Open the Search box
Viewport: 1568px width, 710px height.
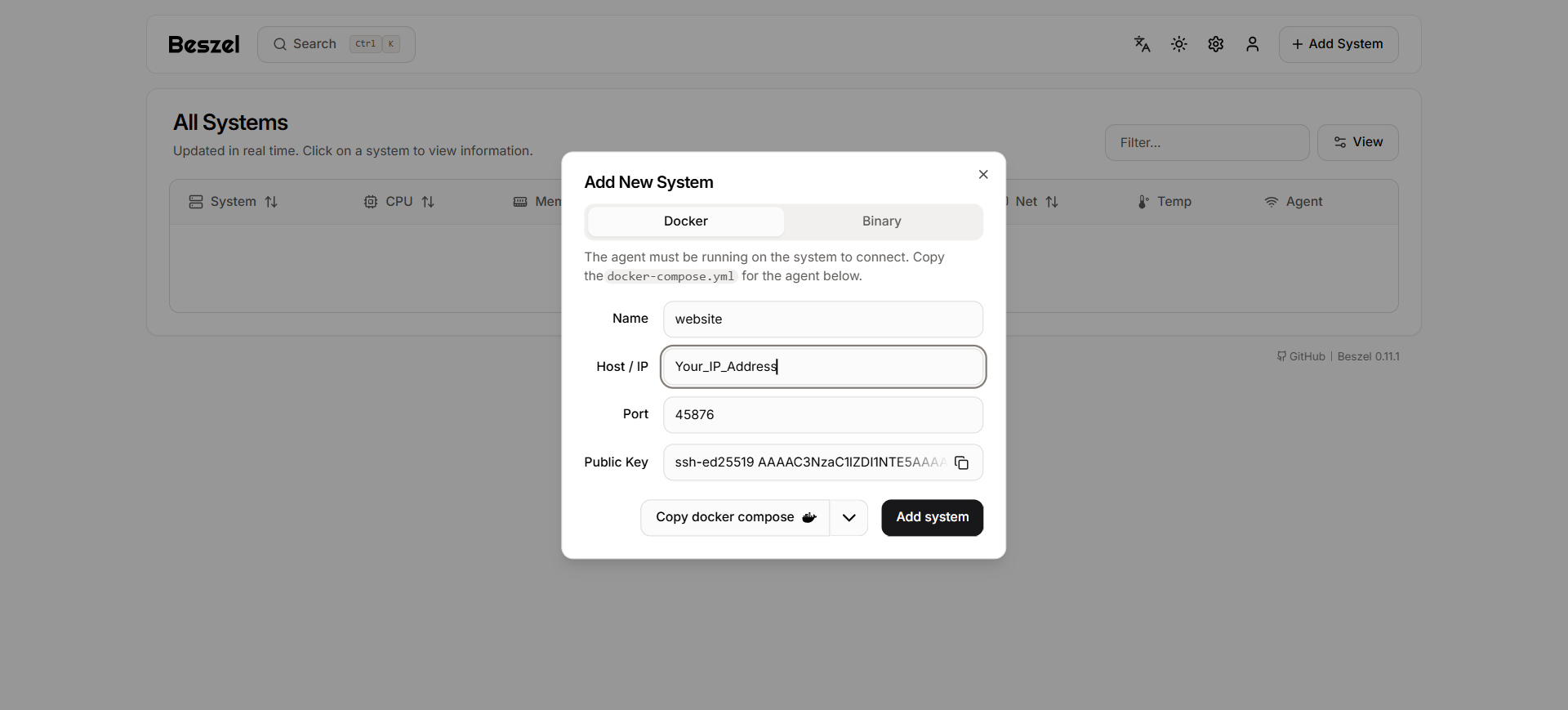pyautogui.click(x=336, y=44)
